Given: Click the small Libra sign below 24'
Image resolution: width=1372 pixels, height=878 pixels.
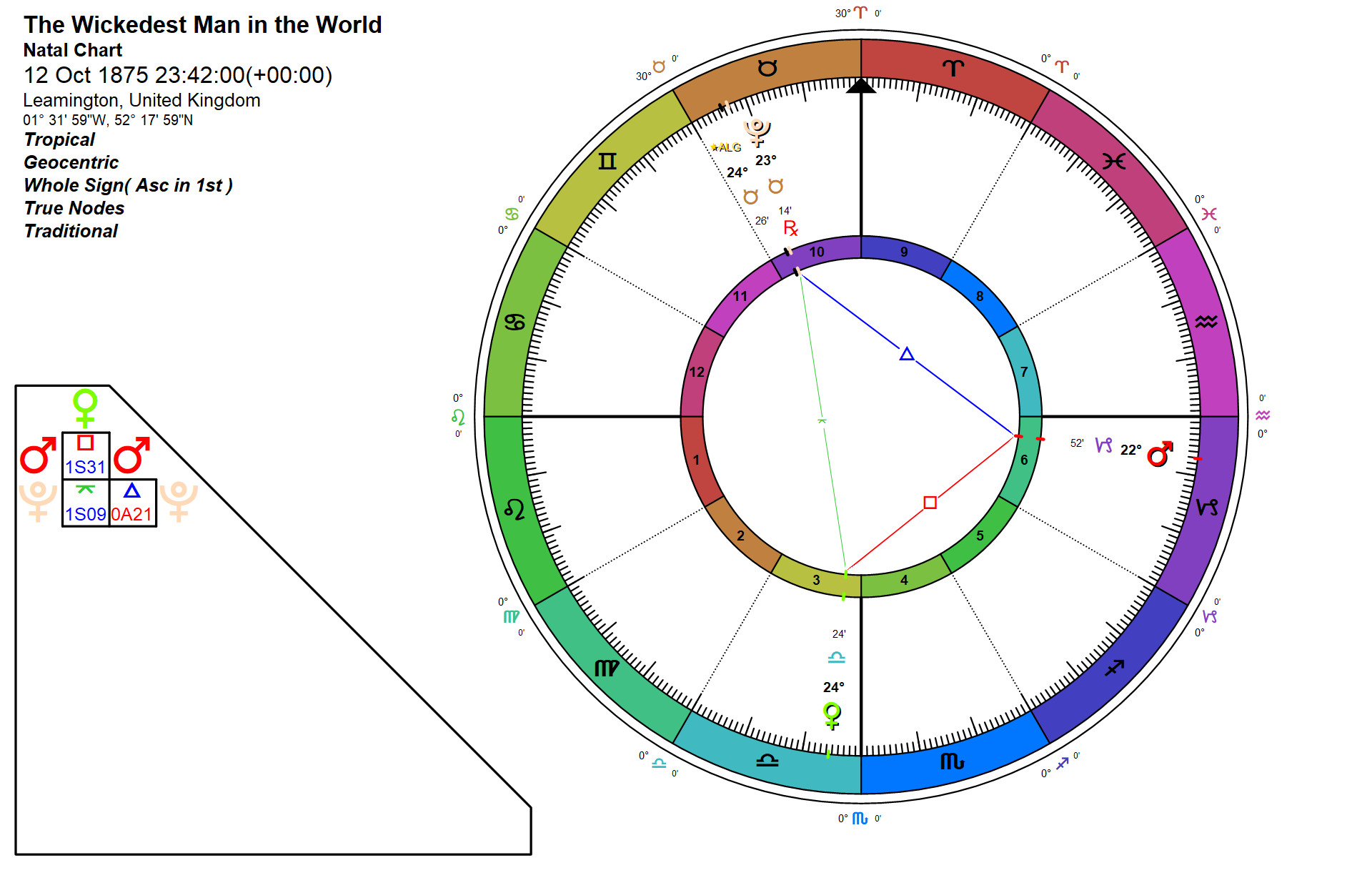Looking at the screenshot, I should (837, 657).
